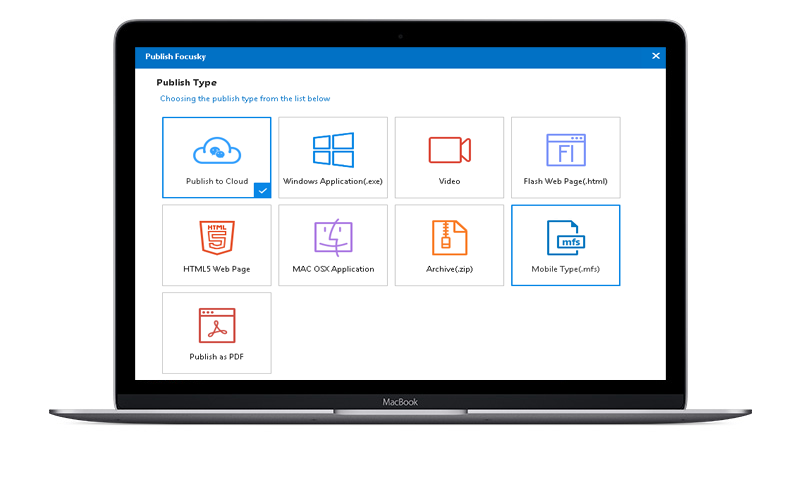Screen dimensions: 800x500
Task: Click the 'Mobile Type(.mfs)' label
Action: [565, 269]
